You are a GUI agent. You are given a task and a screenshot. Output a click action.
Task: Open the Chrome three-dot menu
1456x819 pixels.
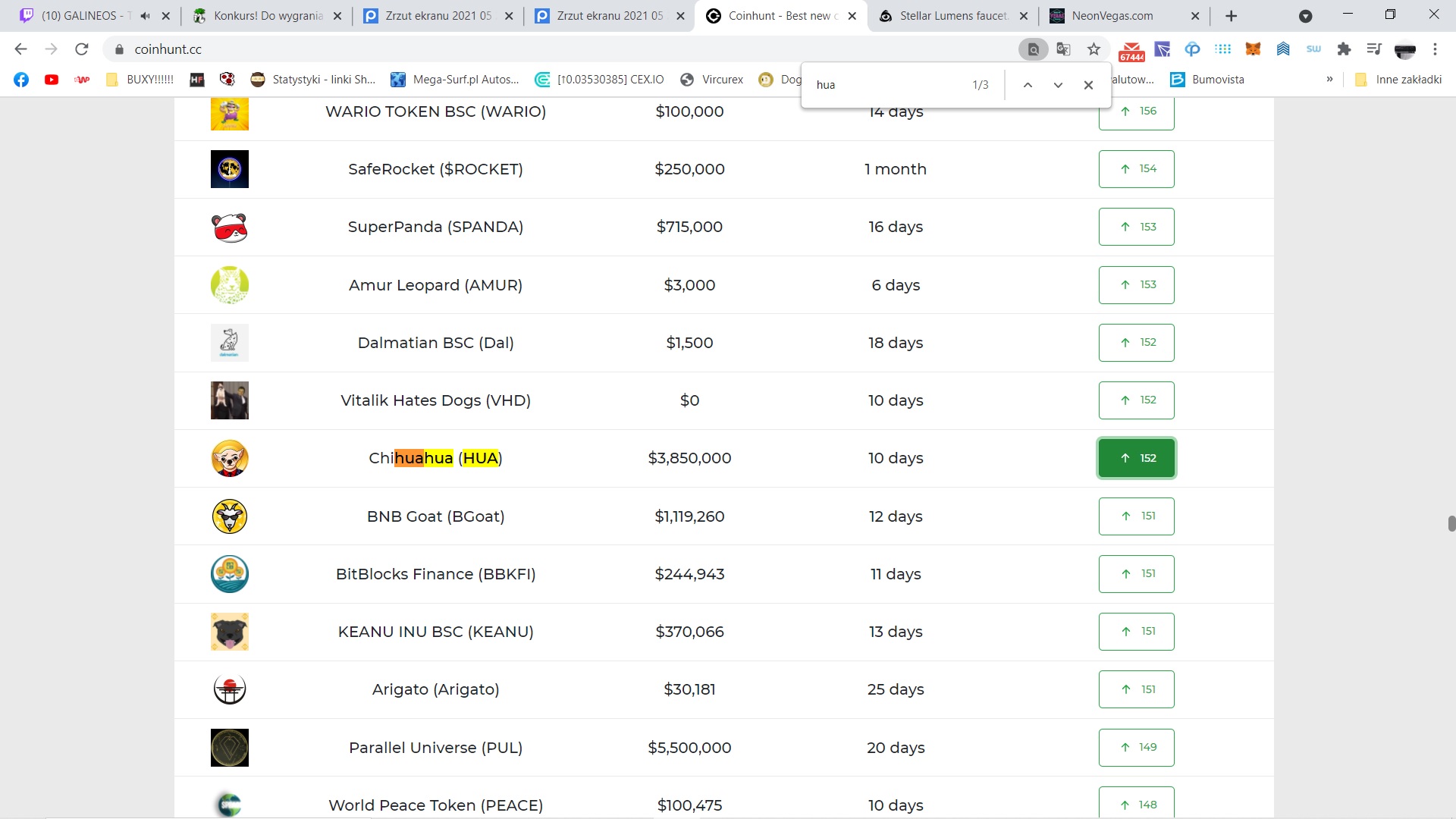tap(1435, 49)
